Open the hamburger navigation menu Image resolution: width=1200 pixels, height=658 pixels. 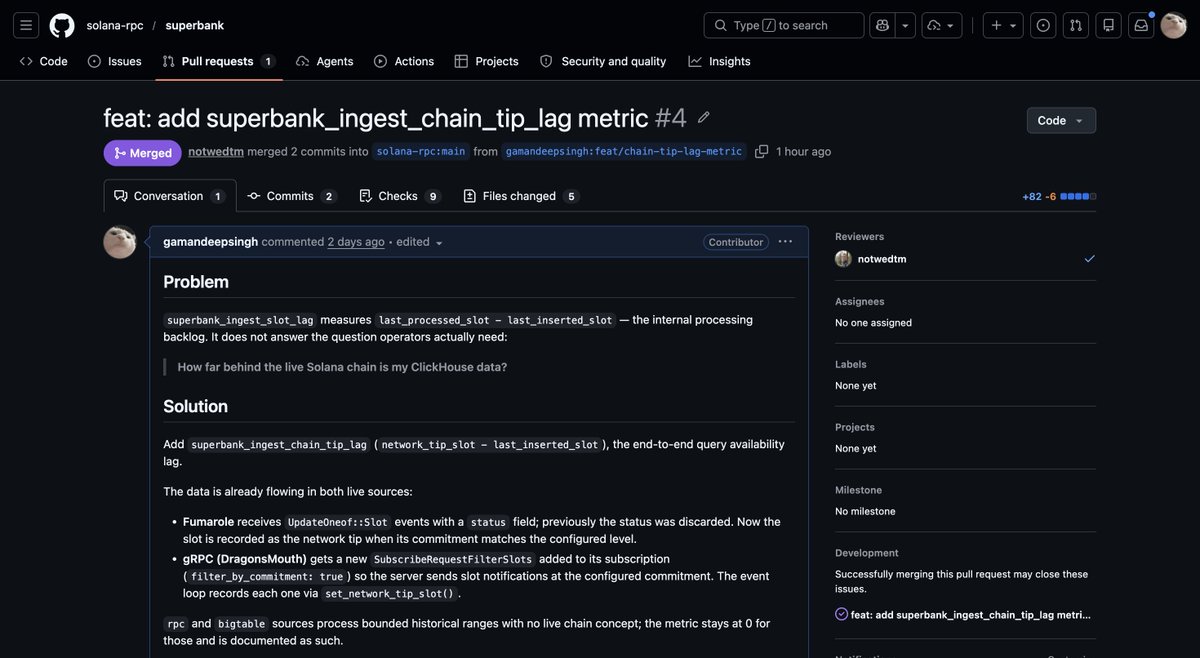(27, 25)
